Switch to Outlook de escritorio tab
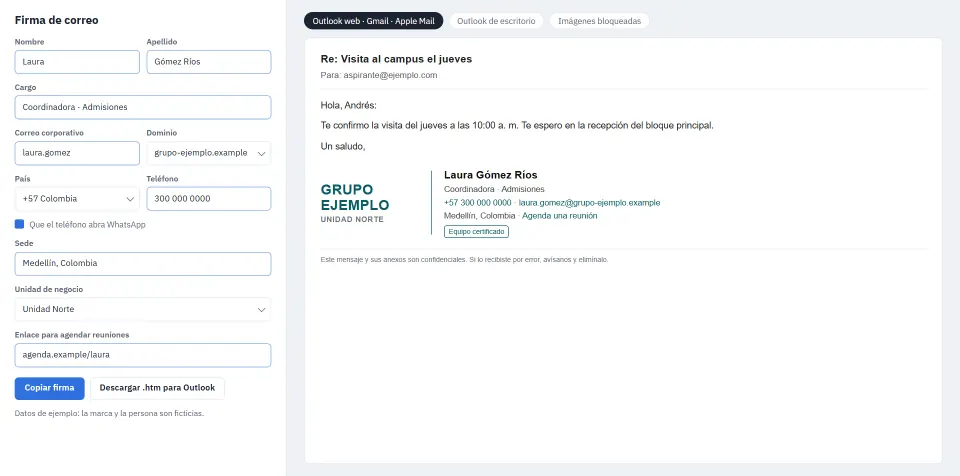 point(497,21)
